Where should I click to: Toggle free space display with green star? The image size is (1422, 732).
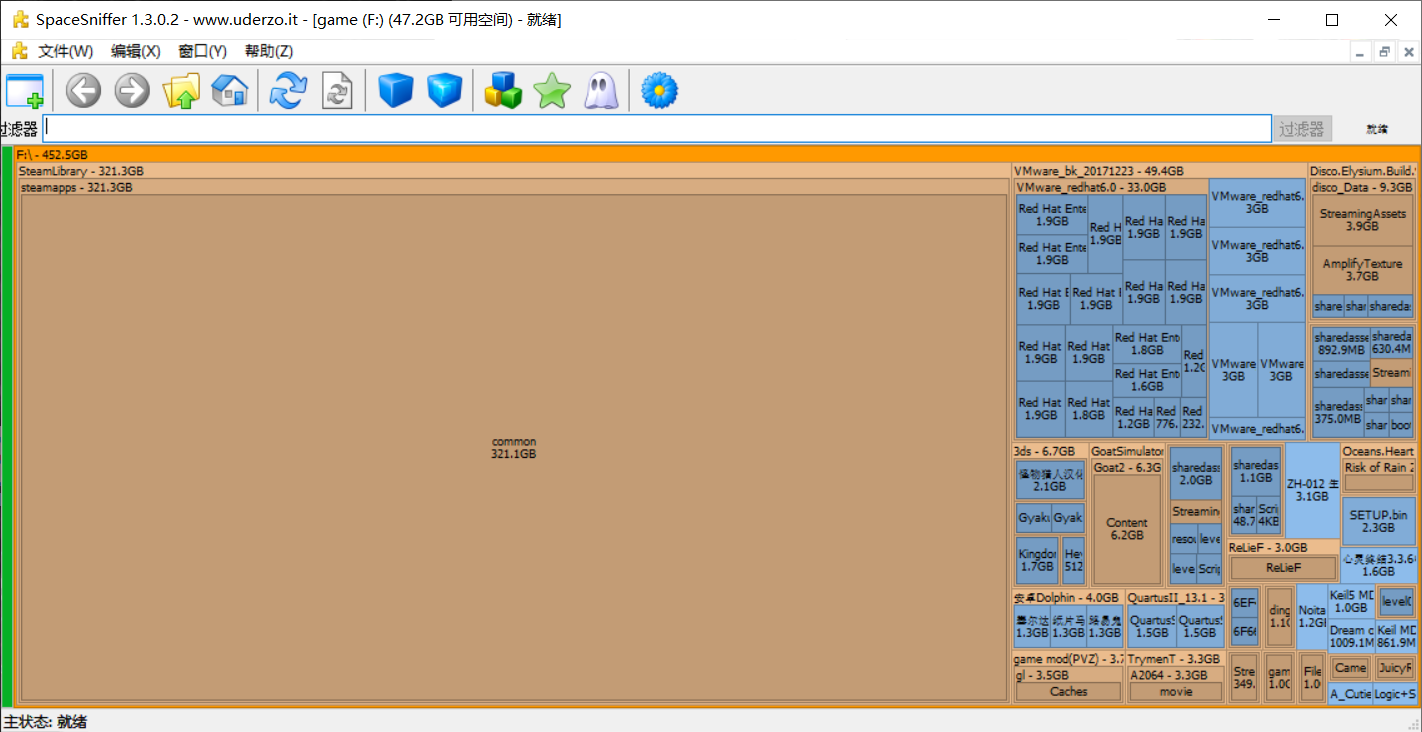pos(552,91)
